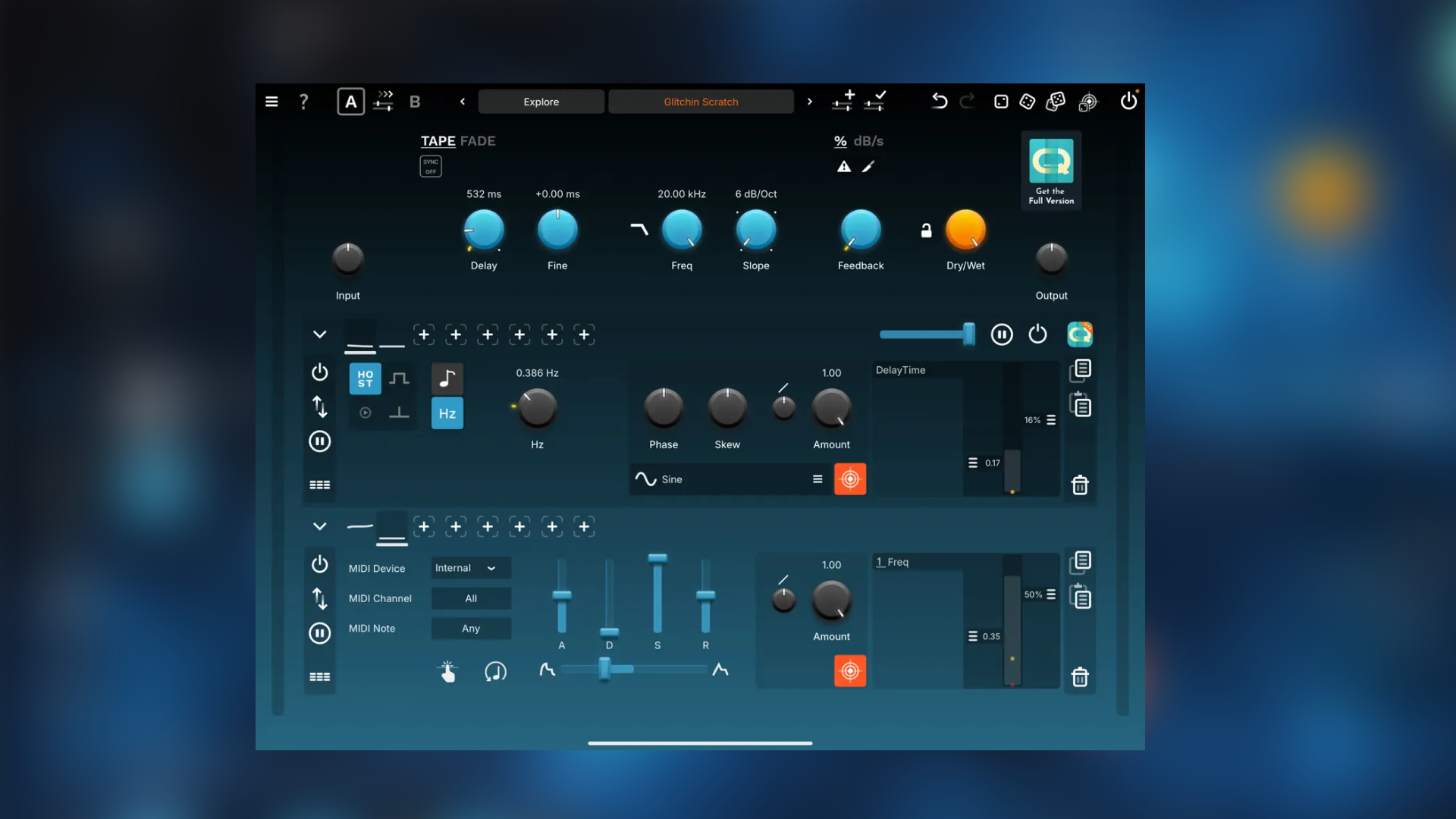Click the envelope Sustain slider
Image resolution: width=1456 pixels, height=819 pixels.
pyautogui.click(x=657, y=595)
